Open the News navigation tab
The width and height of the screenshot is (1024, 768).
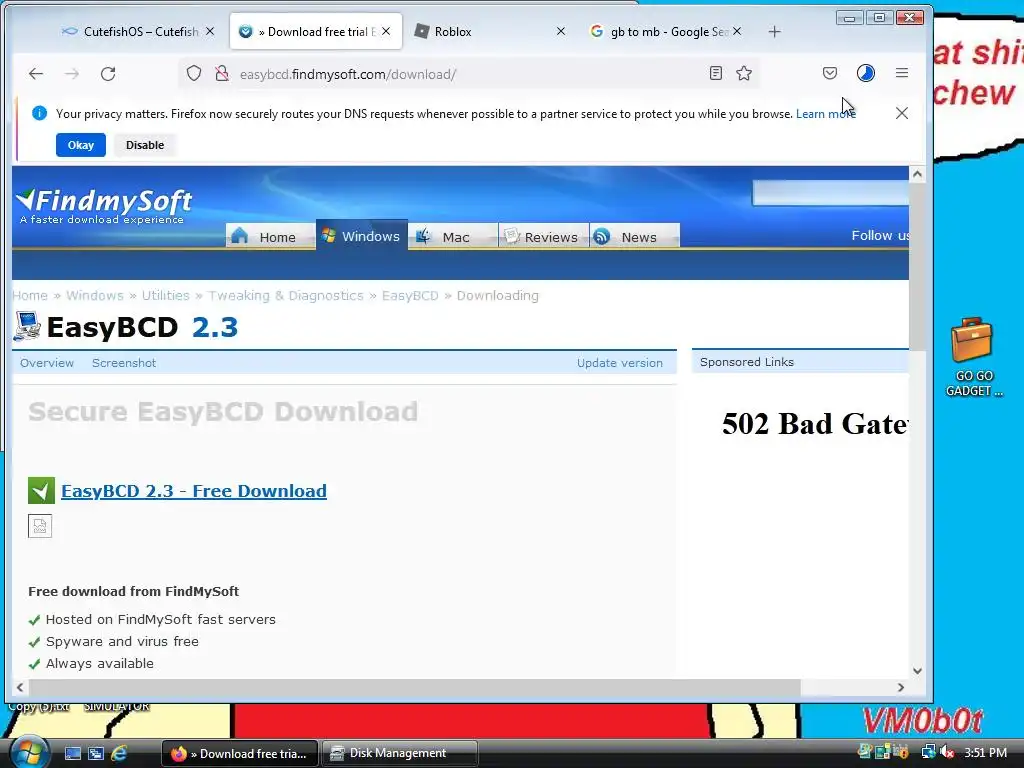coord(635,236)
